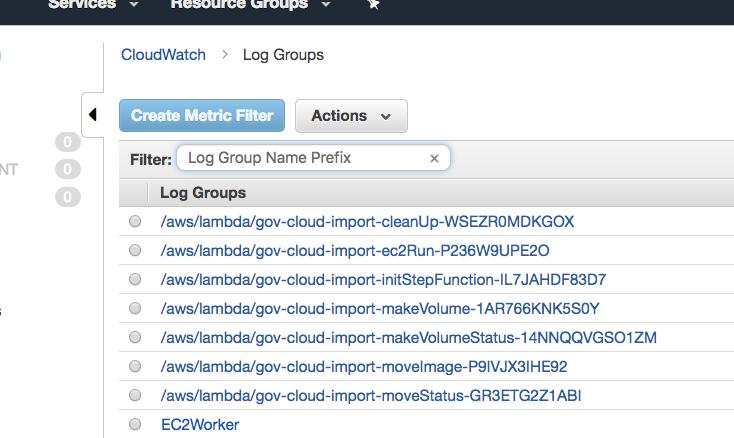
Task: Open gov-cloud-import-makeVolumeStatus-14NNQQVGSO1ZM log group
Action: [409, 338]
